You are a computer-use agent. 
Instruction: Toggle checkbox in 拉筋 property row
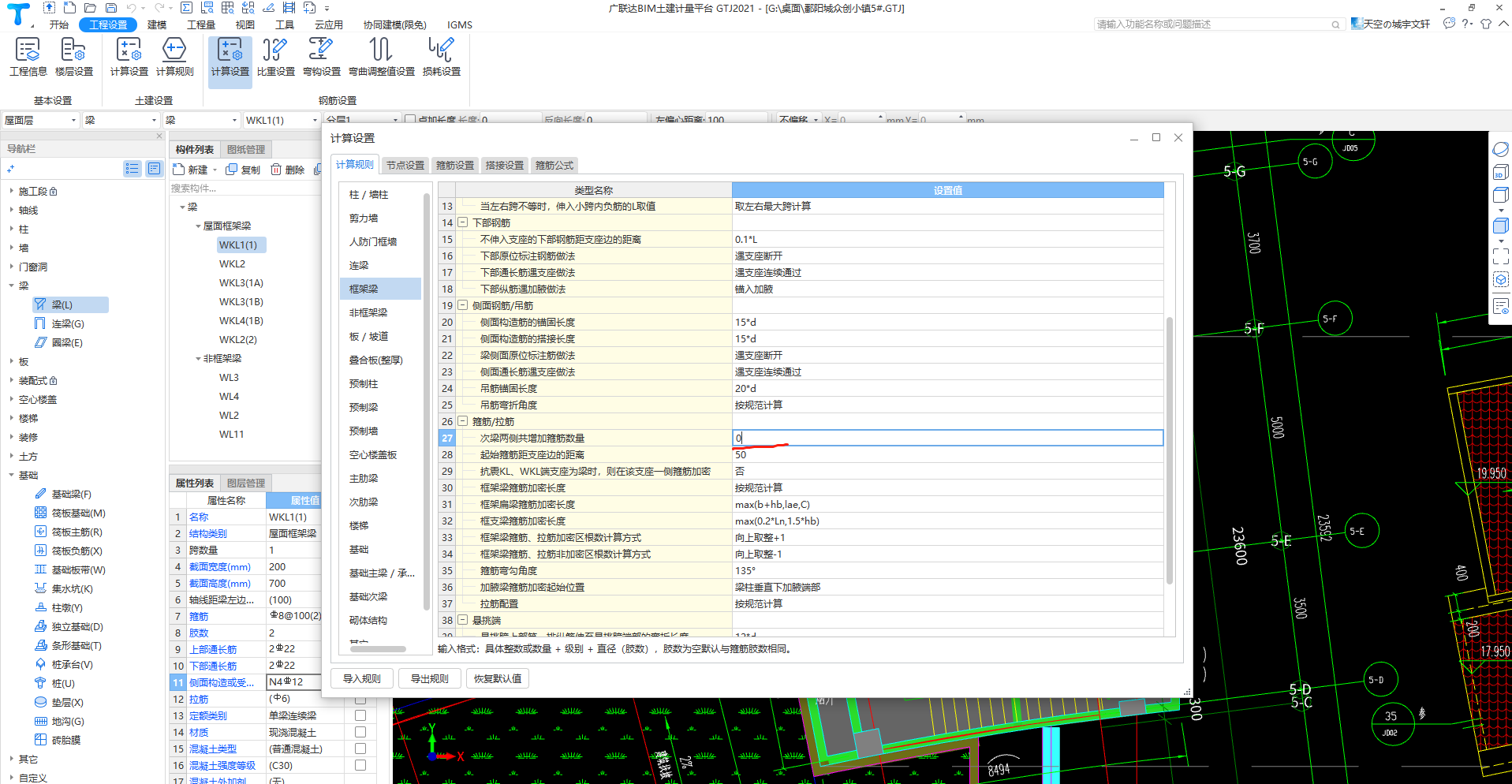pyautogui.click(x=360, y=699)
